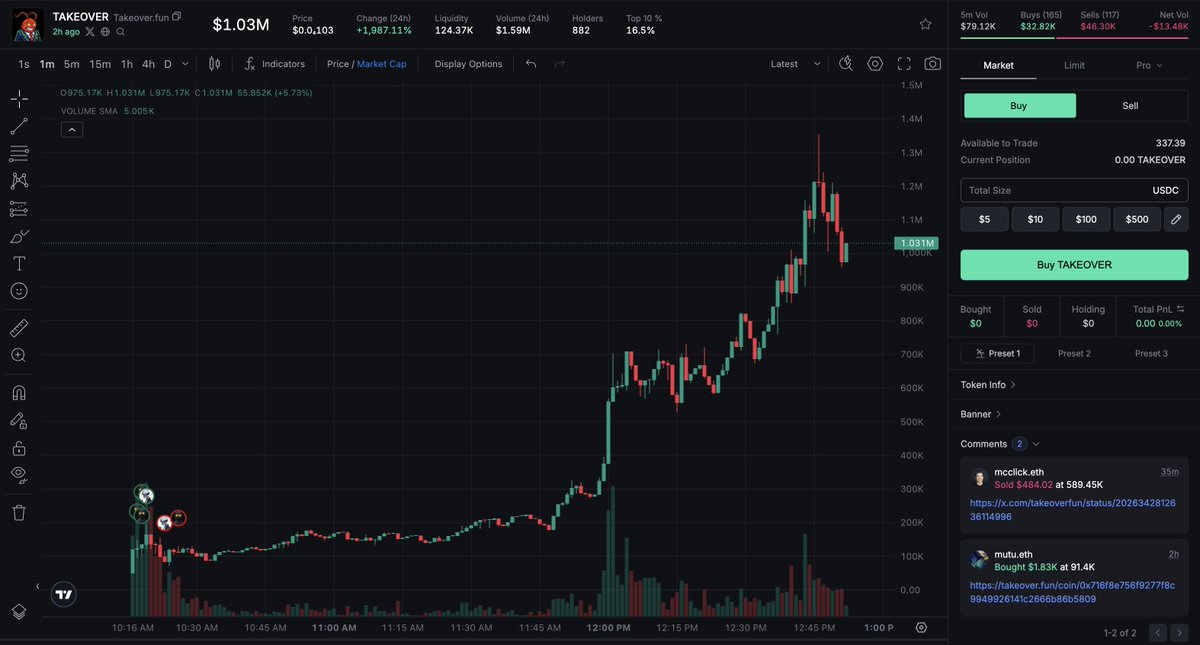Viewport: 1200px width, 645px height.
Task: Toggle stay in drawing mode
Action: pyautogui.click(x=19, y=421)
